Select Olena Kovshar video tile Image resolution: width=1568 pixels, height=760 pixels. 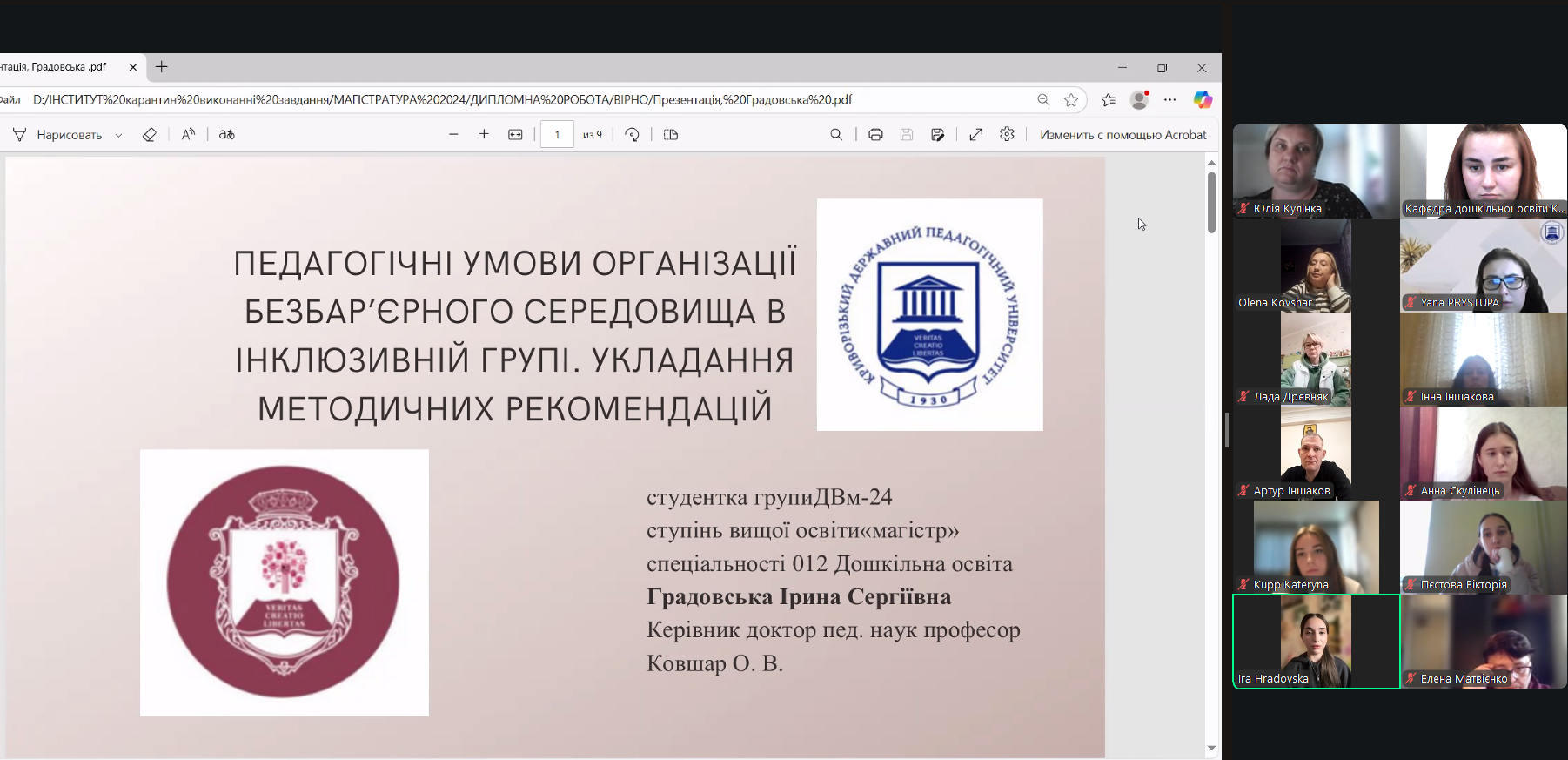(1317, 266)
